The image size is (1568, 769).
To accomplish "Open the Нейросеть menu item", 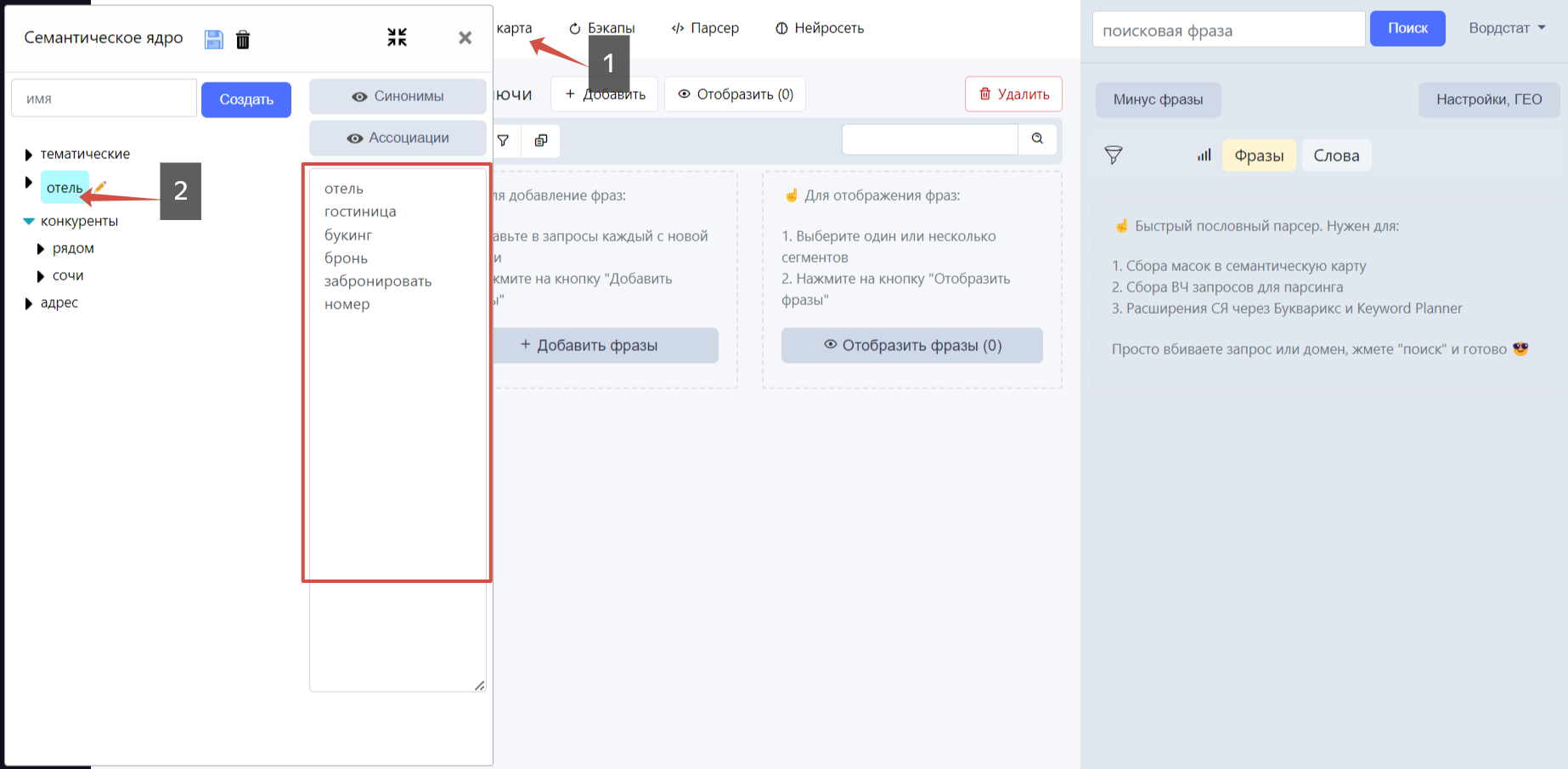I will coord(820,28).
